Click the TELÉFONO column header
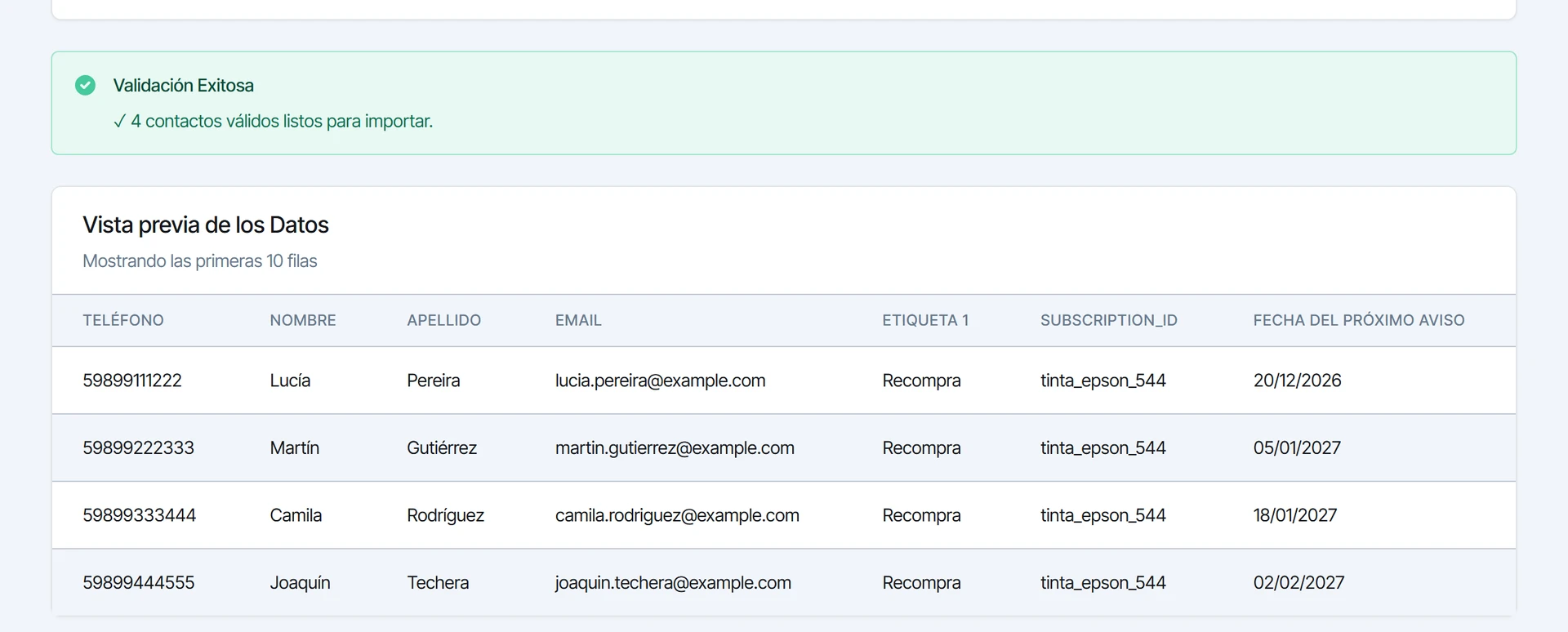Screen dimensions: 1568x632 click(x=123, y=320)
